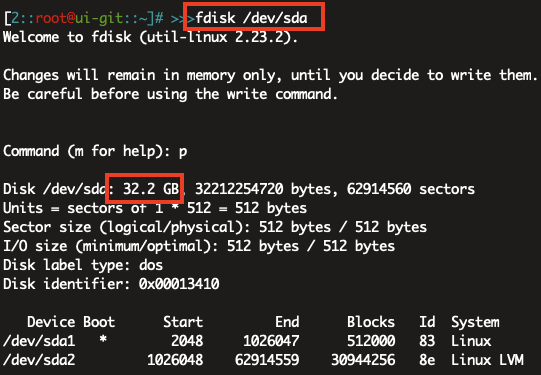Click the Disk identifier value 0x00013410
Image resolution: width=541 pixels, height=375 pixels.
[179, 284]
